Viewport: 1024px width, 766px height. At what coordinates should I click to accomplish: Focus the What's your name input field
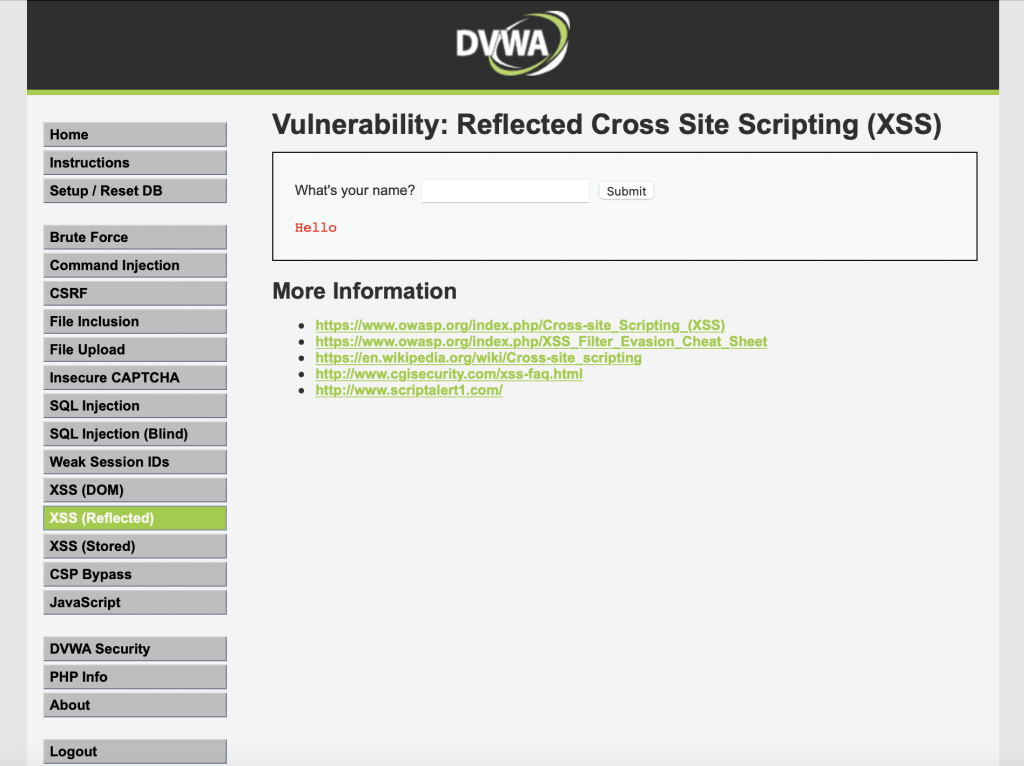pyautogui.click(x=505, y=191)
